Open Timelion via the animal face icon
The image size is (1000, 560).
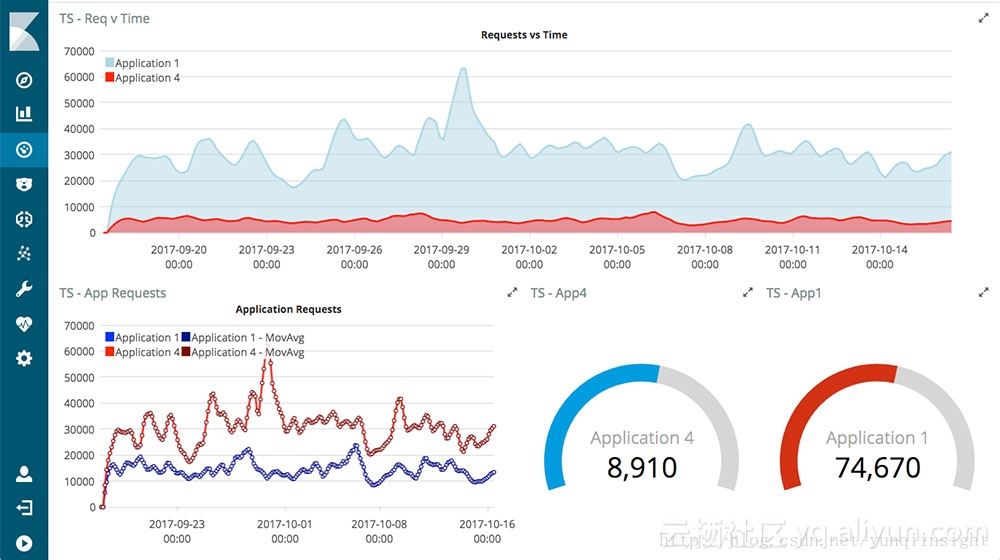(x=24, y=185)
